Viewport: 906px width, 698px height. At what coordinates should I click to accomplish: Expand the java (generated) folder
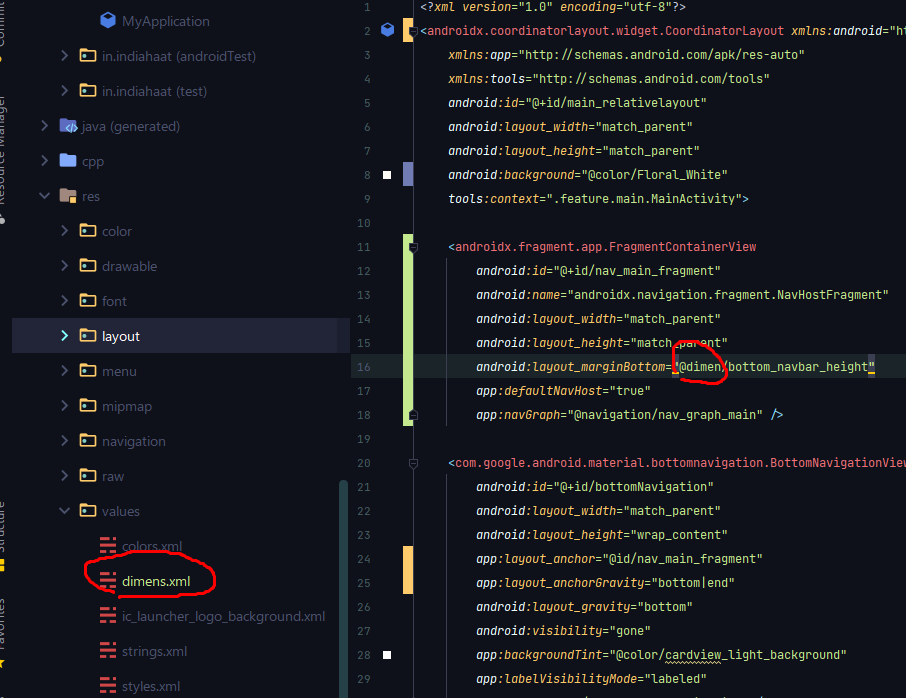tap(44, 125)
